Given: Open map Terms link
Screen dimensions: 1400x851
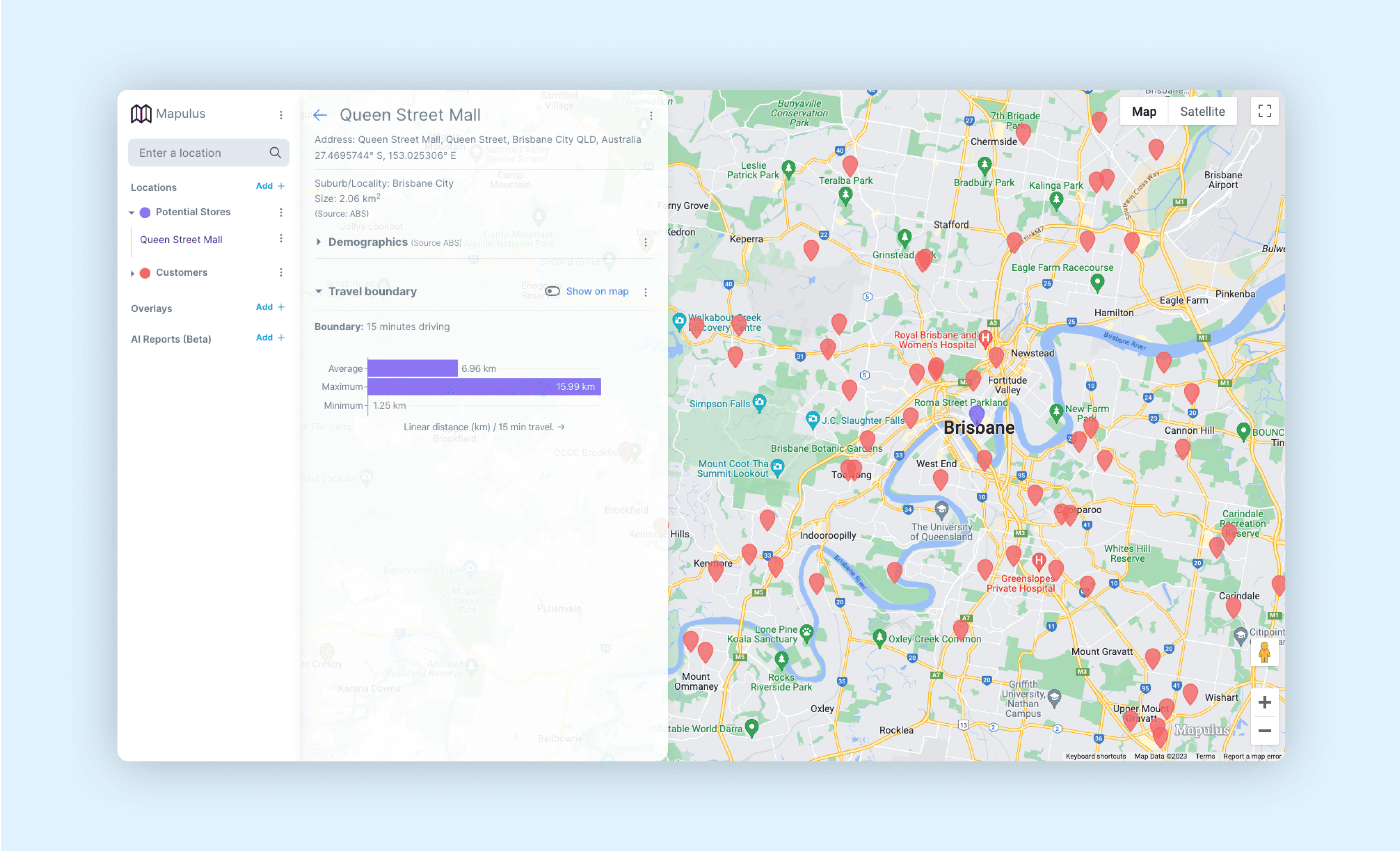Looking at the screenshot, I should (1205, 756).
